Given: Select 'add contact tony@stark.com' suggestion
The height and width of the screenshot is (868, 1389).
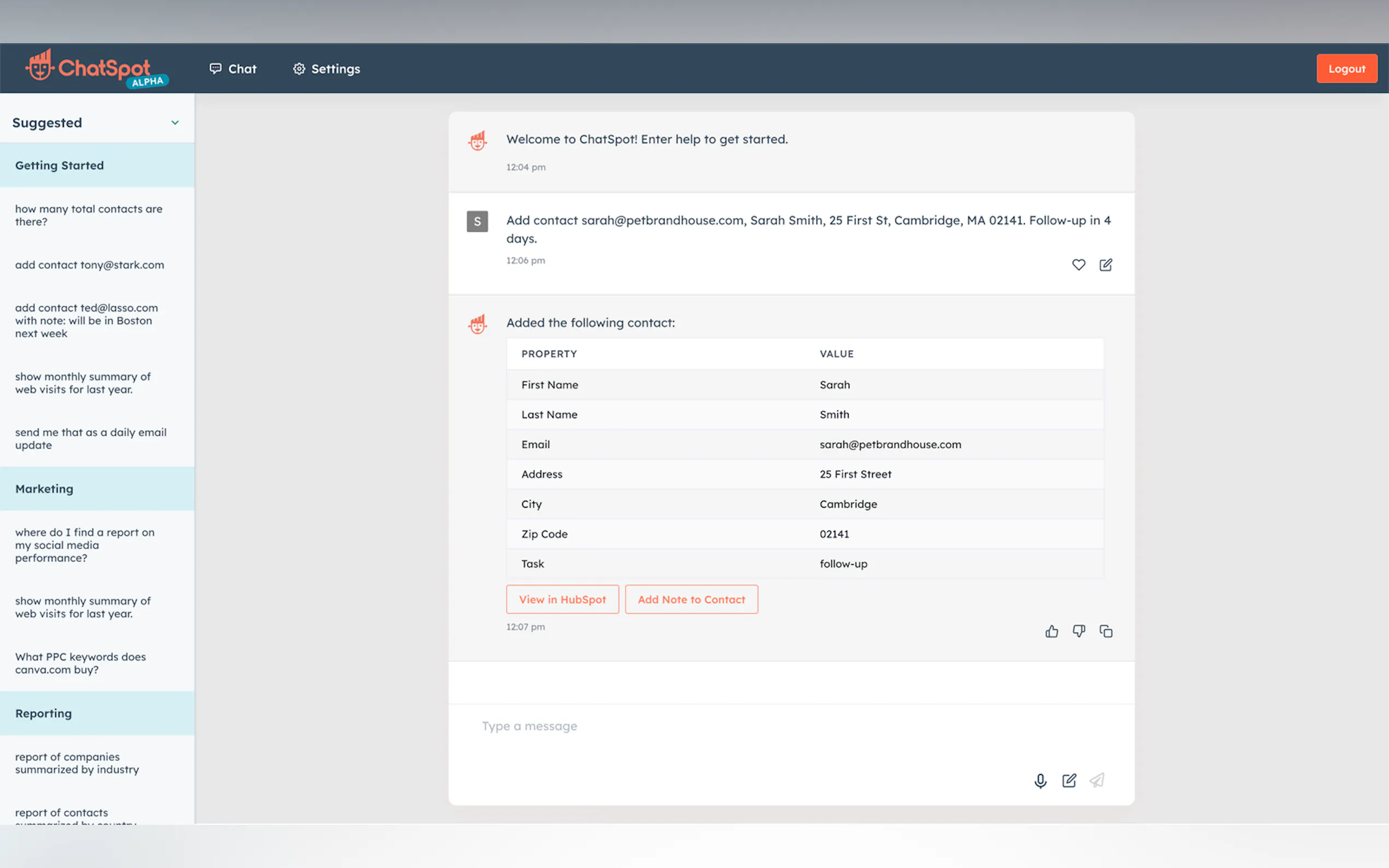Looking at the screenshot, I should pos(90,265).
